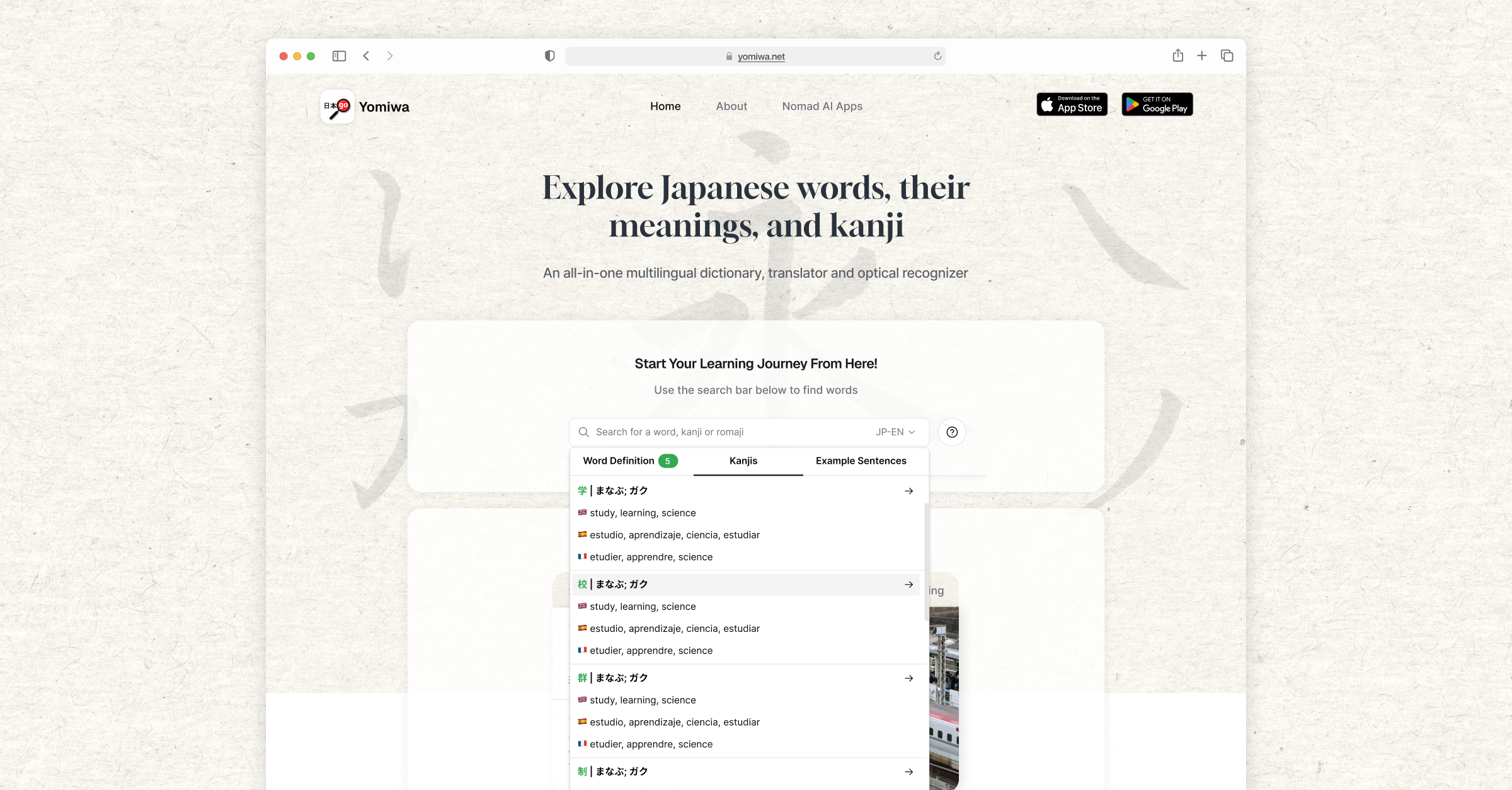Open the Nomad AI Apps link
The height and width of the screenshot is (790, 1512).
click(822, 106)
